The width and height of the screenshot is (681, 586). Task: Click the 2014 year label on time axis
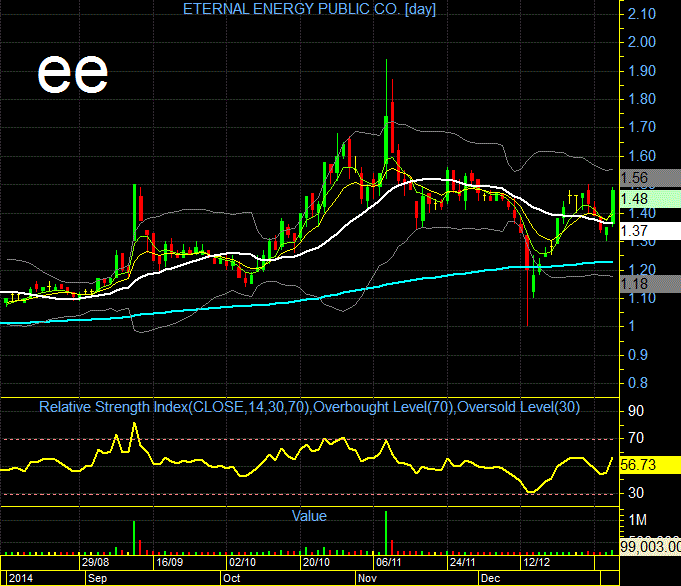point(21,578)
